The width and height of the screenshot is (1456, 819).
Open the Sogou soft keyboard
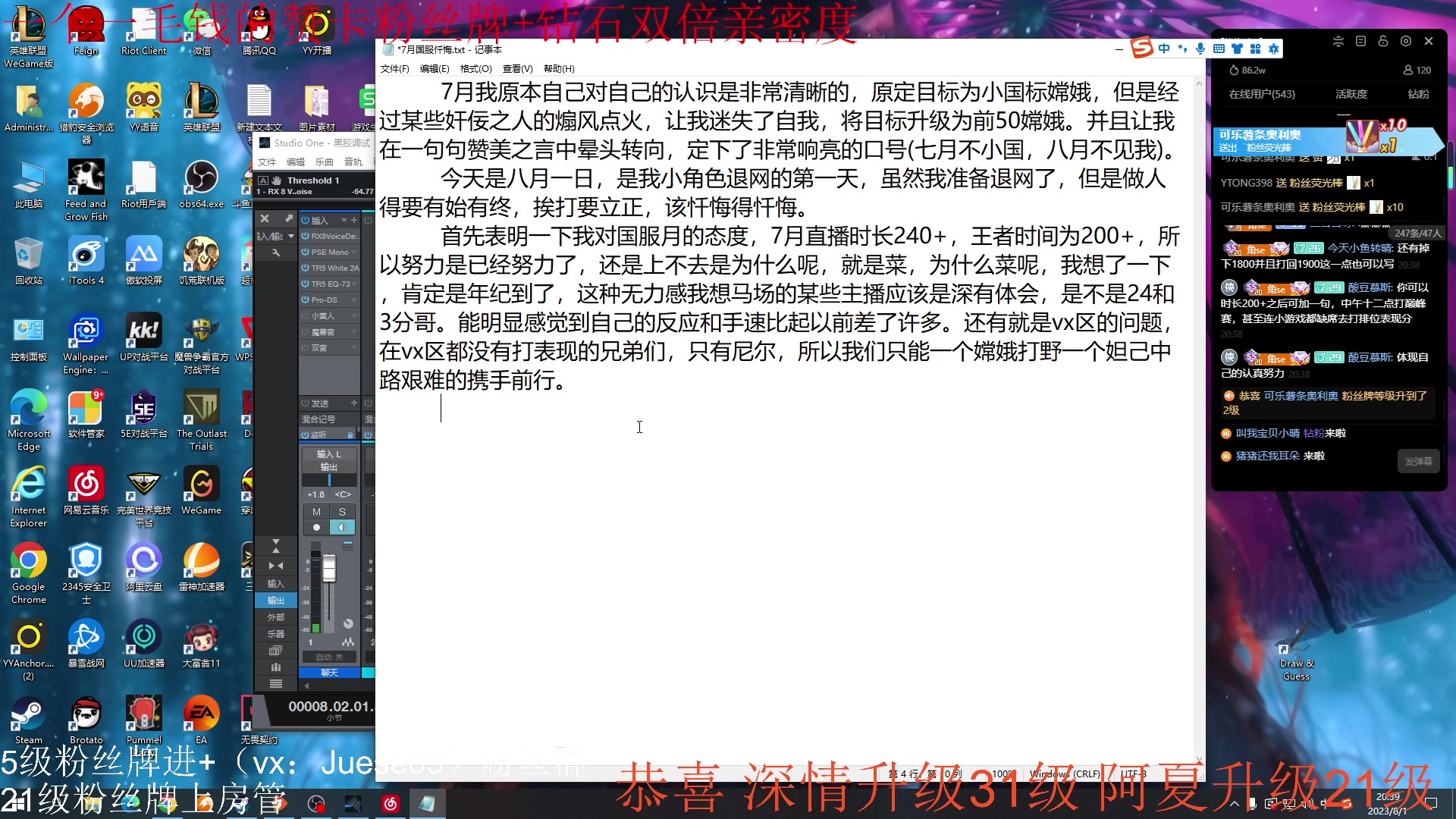(x=1218, y=49)
